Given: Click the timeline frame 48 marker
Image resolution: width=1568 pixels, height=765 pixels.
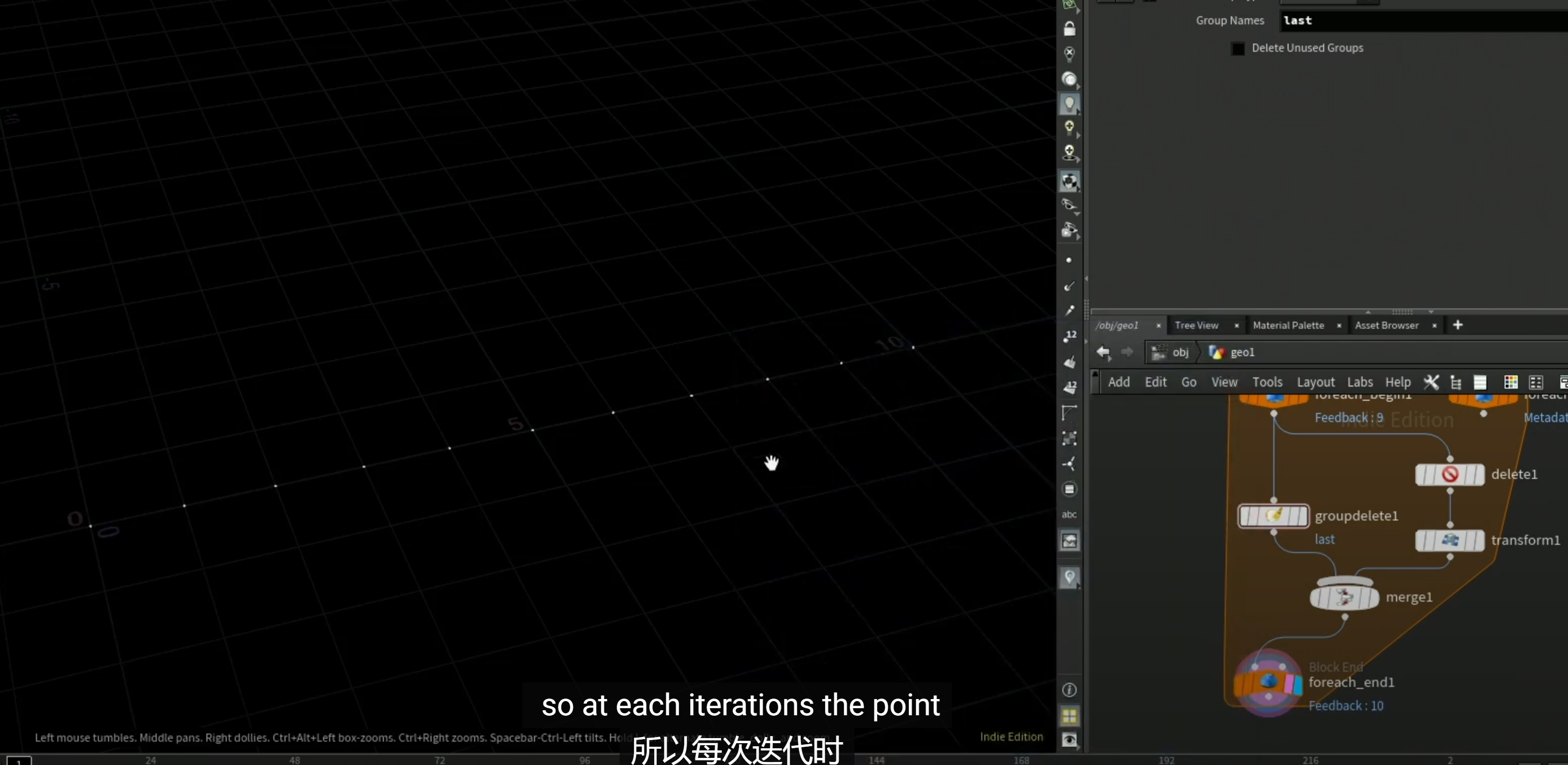Looking at the screenshot, I should click(x=295, y=759).
